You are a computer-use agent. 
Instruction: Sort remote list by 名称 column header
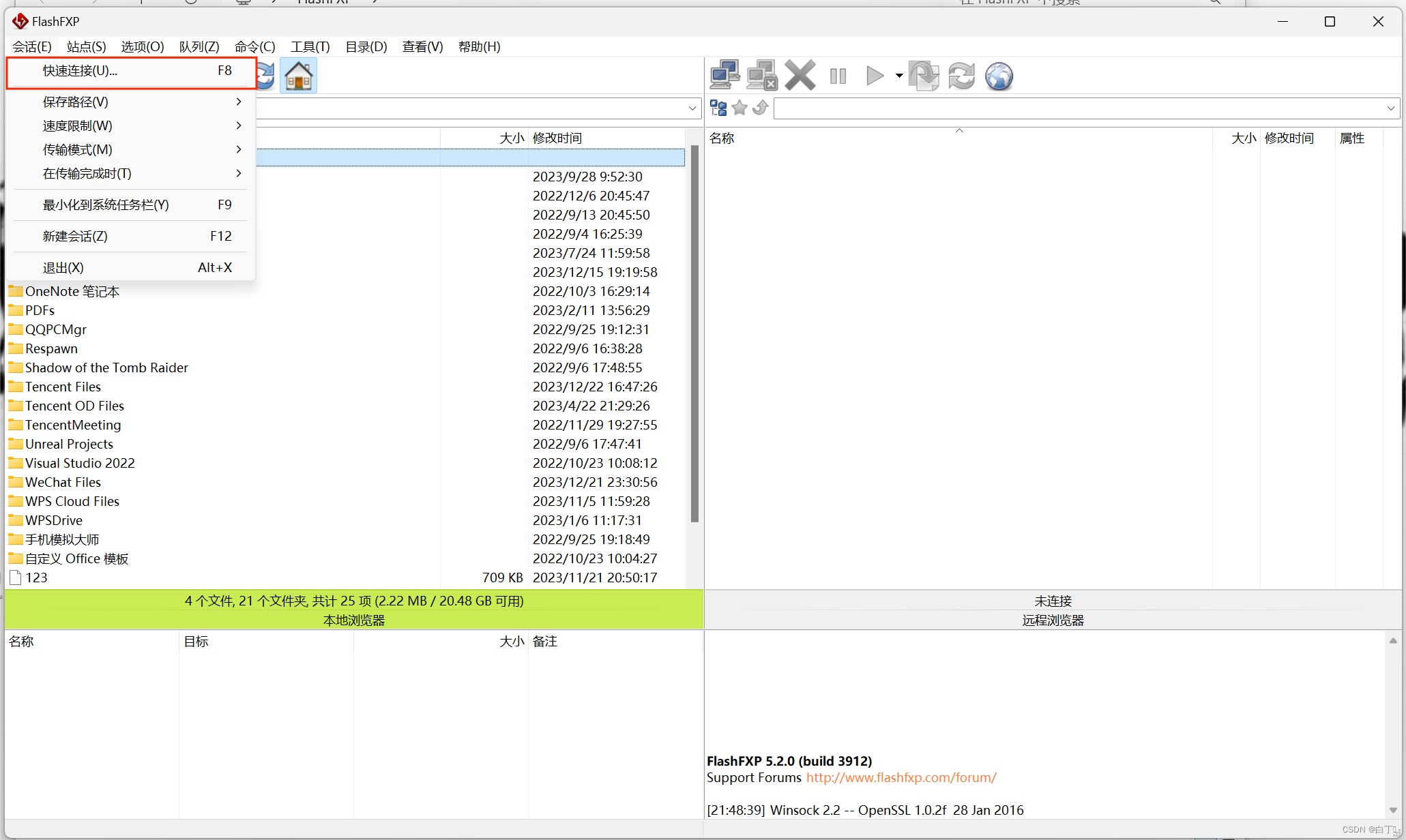click(958, 138)
